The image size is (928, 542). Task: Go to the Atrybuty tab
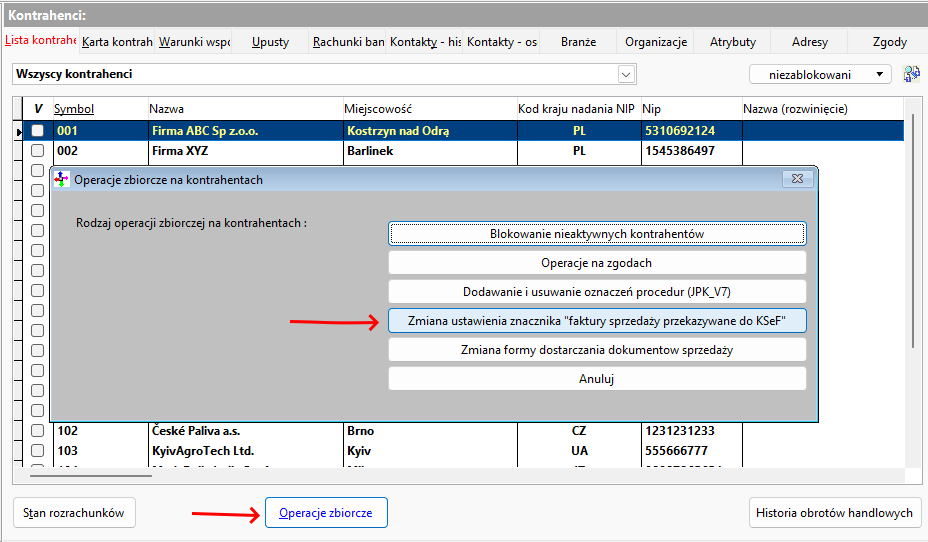click(733, 42)
